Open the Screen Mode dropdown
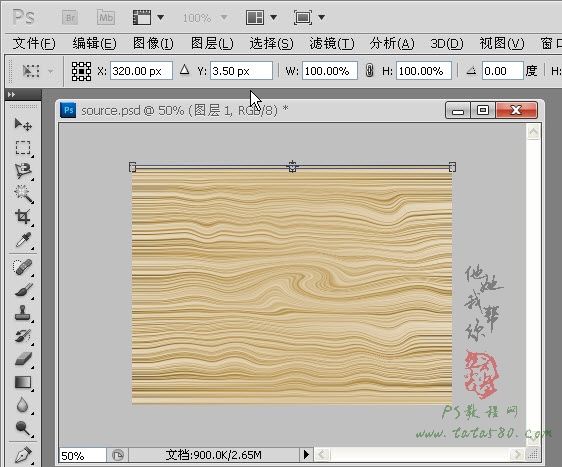562x467 pixels. pos(309,17)
